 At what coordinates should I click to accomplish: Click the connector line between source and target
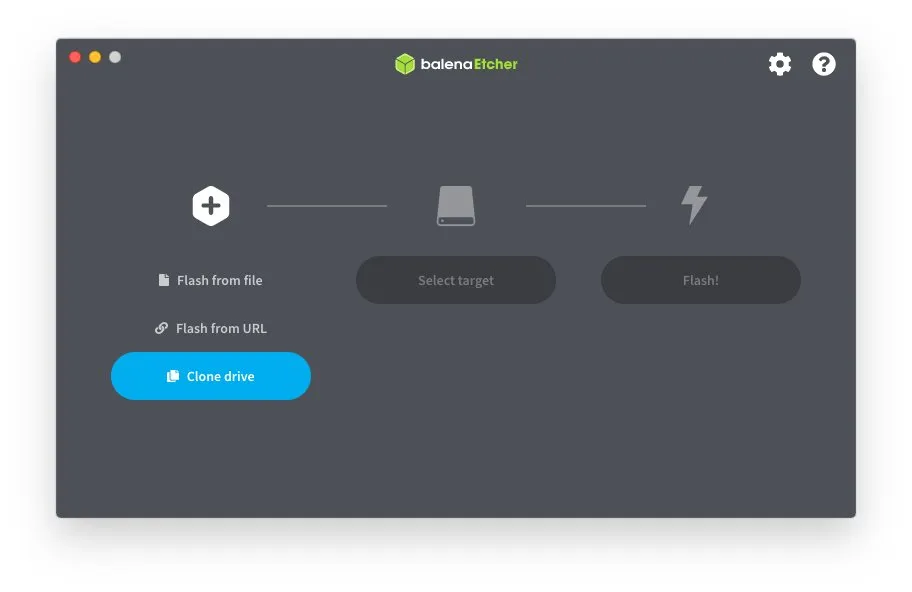(327, 206)
